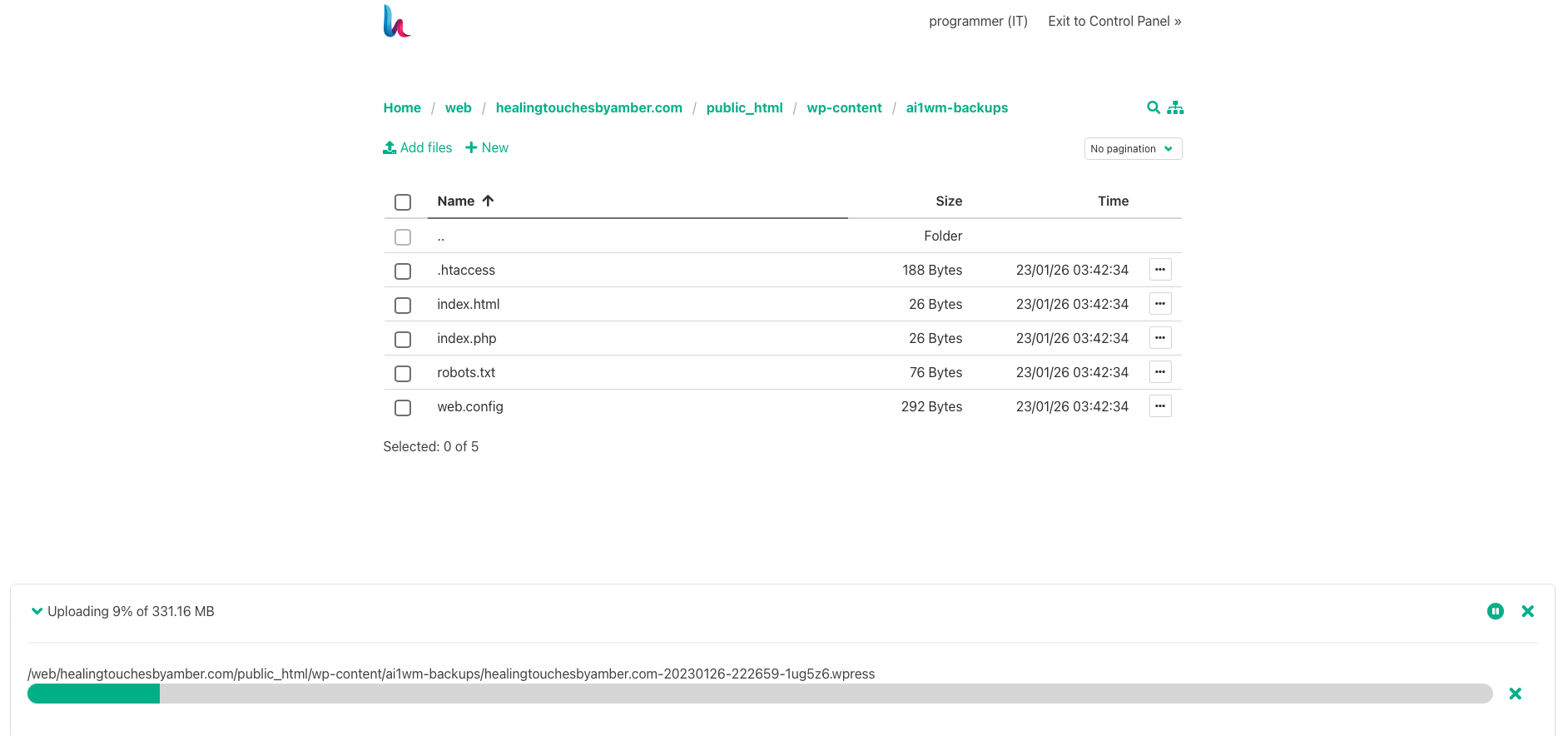
Task: Go to the ai1wm-backups breadcrumb
Action: point(957,107)
